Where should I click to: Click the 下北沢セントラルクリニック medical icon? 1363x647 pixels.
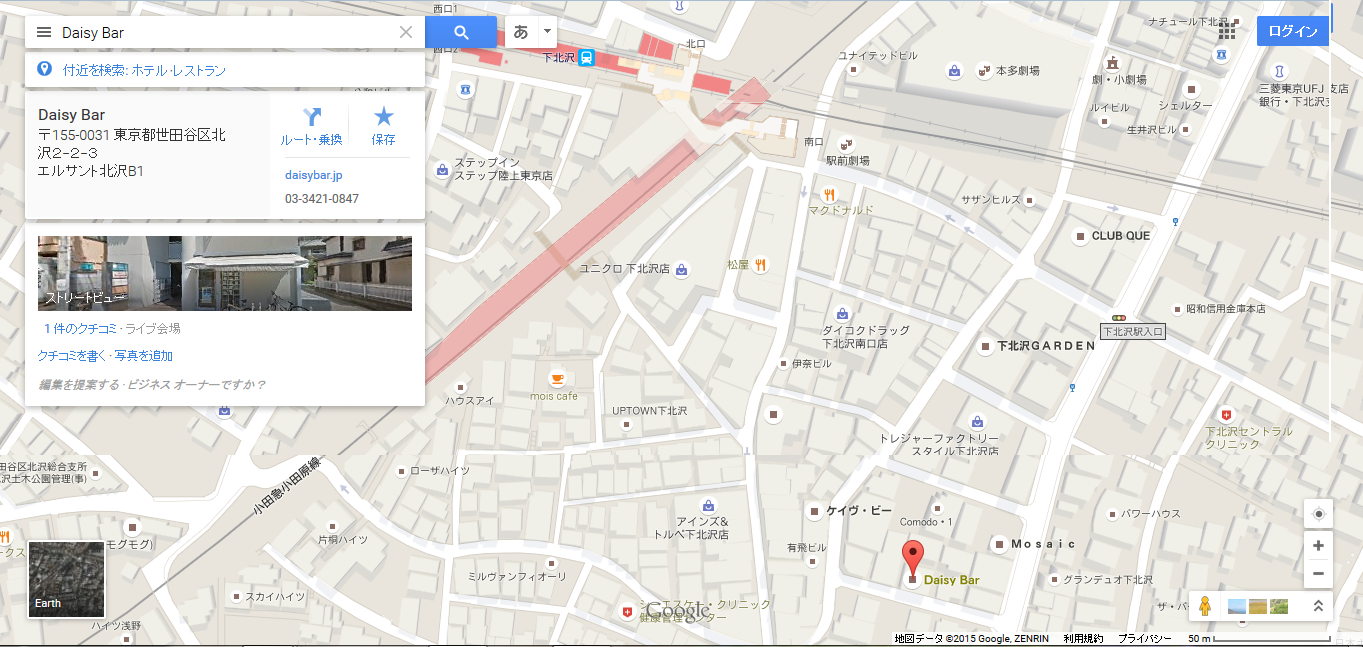click(x=1227, y=414)
